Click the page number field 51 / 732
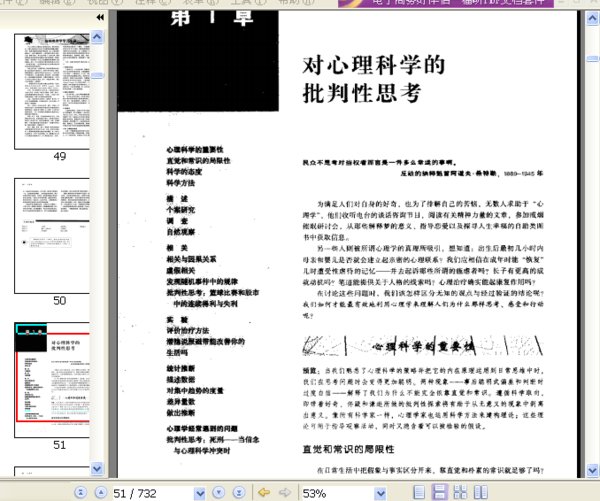This screenshot has width=600, height=501. (153, 493)
